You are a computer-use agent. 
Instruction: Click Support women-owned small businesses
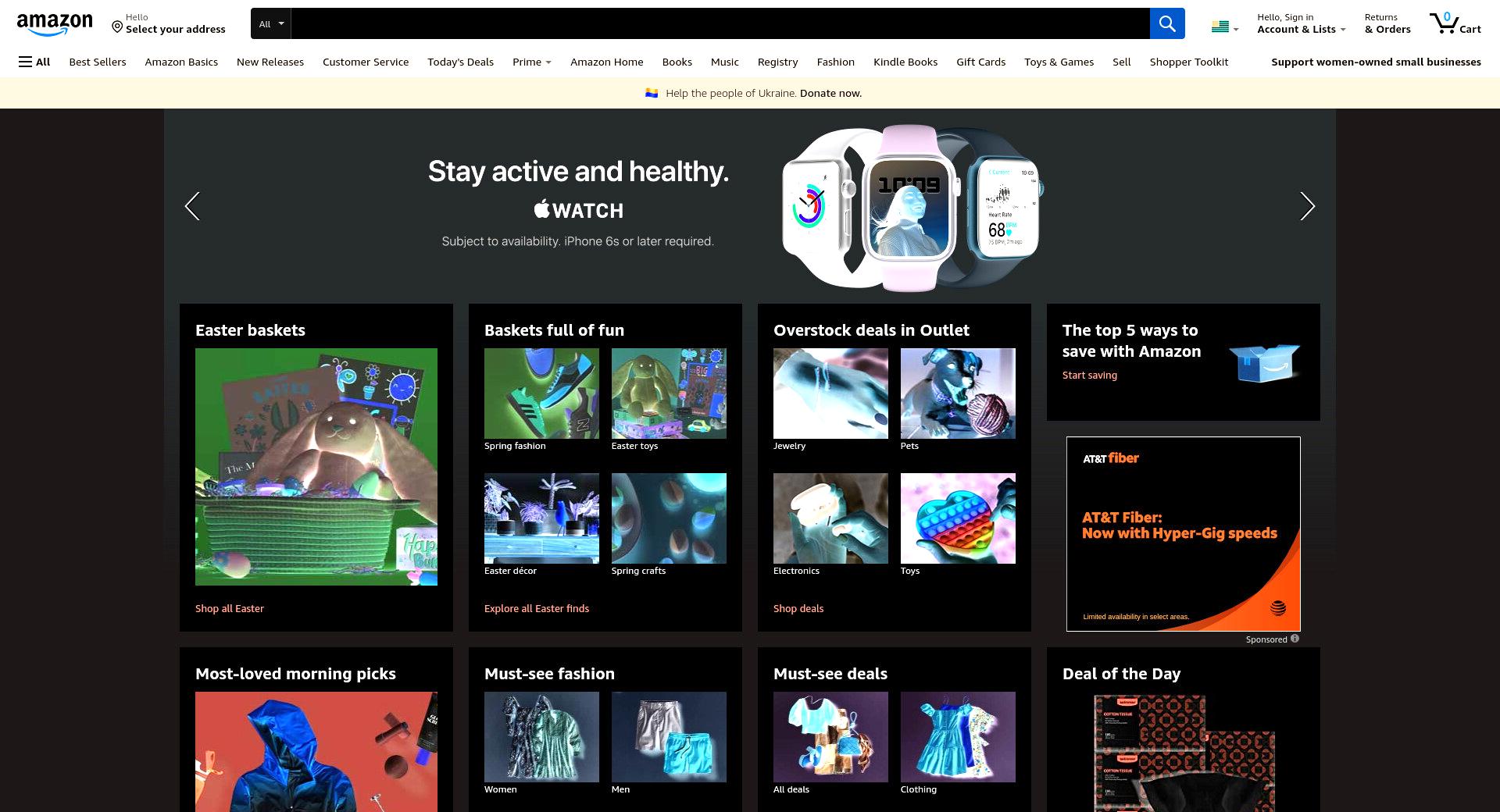pos(1376,62)
